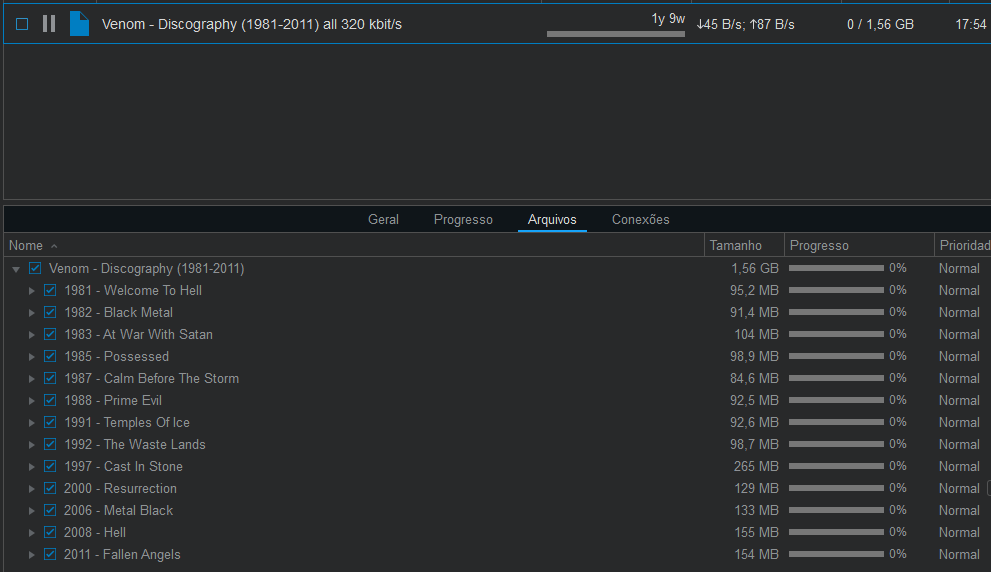Click the 1y 9w remaining time text
The width and height of the screenshot is (991, 572).
tap(668, 19)
